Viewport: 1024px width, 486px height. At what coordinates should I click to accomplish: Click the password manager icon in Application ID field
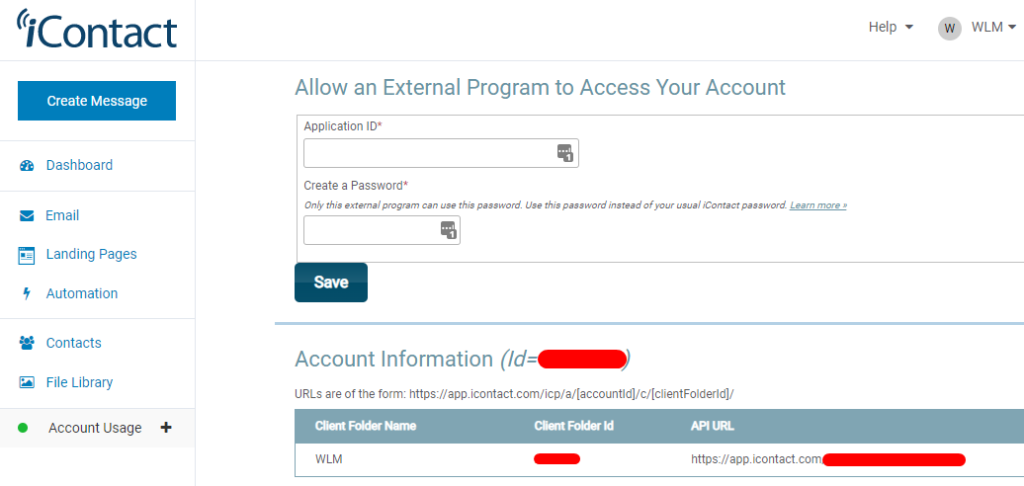(x=565, y=153)
